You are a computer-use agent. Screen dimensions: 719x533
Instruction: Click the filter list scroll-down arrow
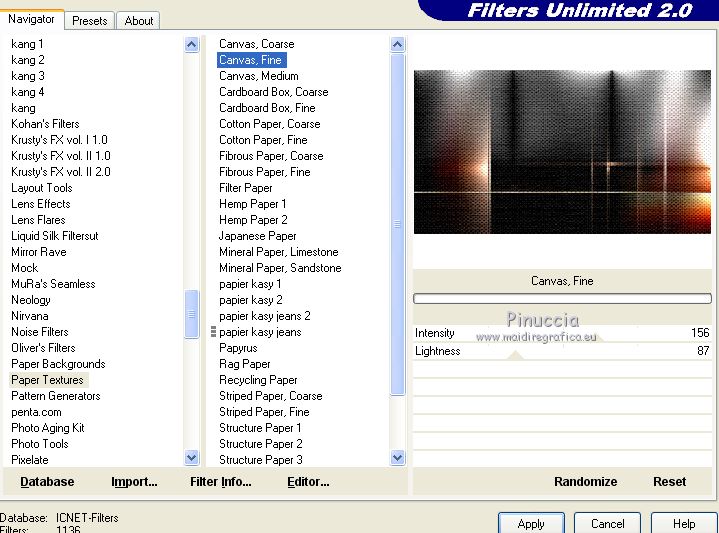tap(398, 457)
